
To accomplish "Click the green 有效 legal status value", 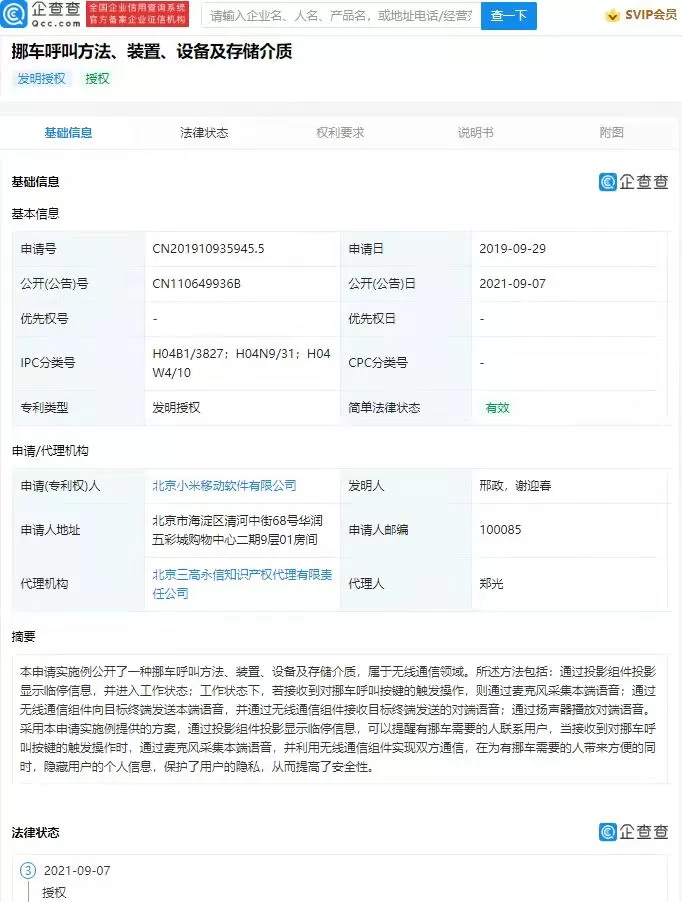I will pos(497,408).
